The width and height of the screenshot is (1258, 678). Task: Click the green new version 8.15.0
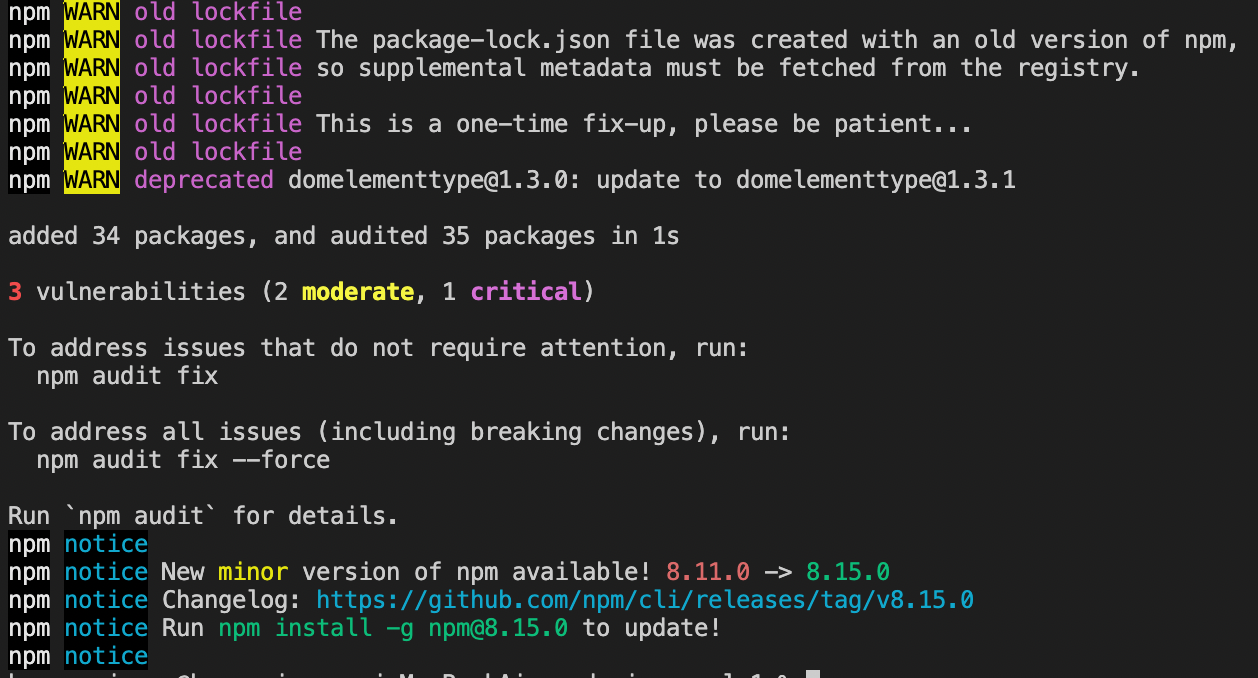pyautogui.click(x=848, y=572)
